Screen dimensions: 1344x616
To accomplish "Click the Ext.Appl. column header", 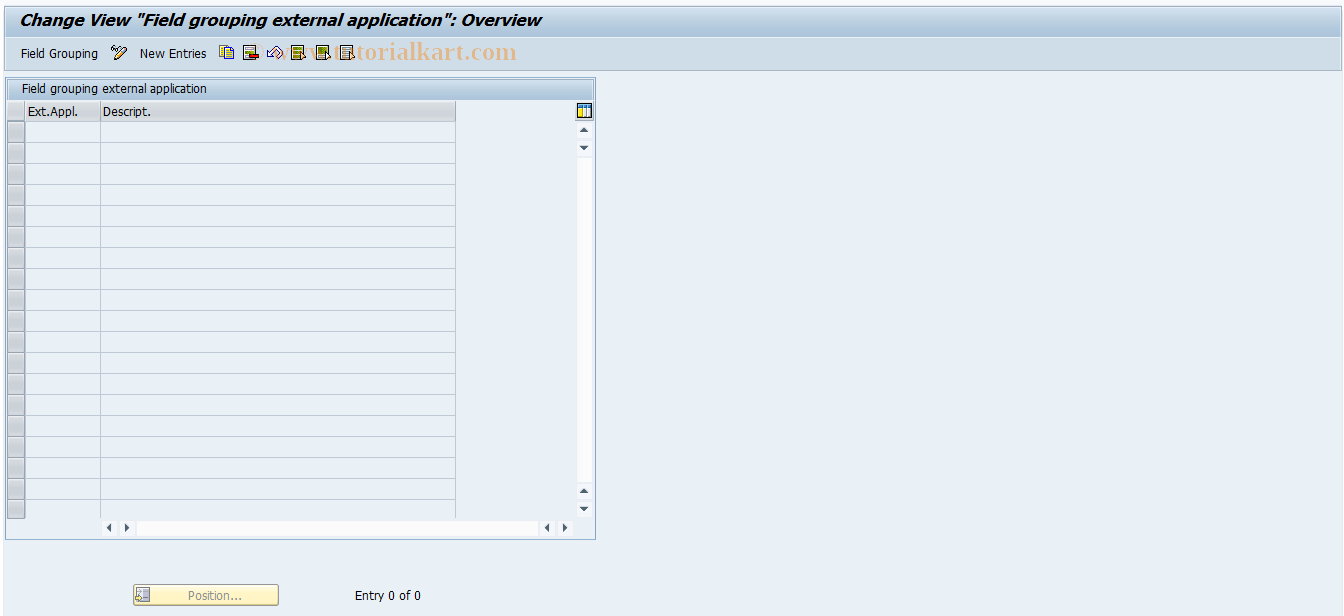I will click(63, 112).
